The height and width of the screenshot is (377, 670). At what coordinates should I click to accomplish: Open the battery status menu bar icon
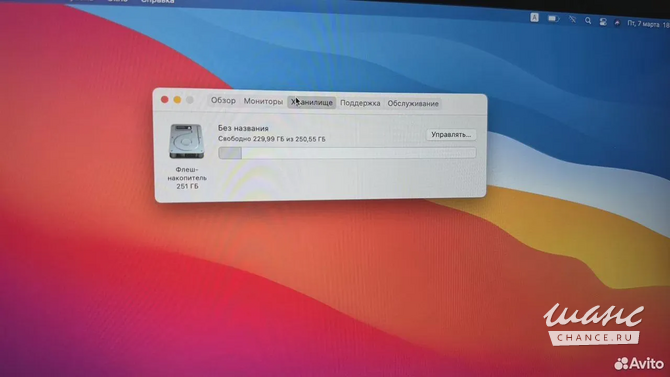(553, 19)
